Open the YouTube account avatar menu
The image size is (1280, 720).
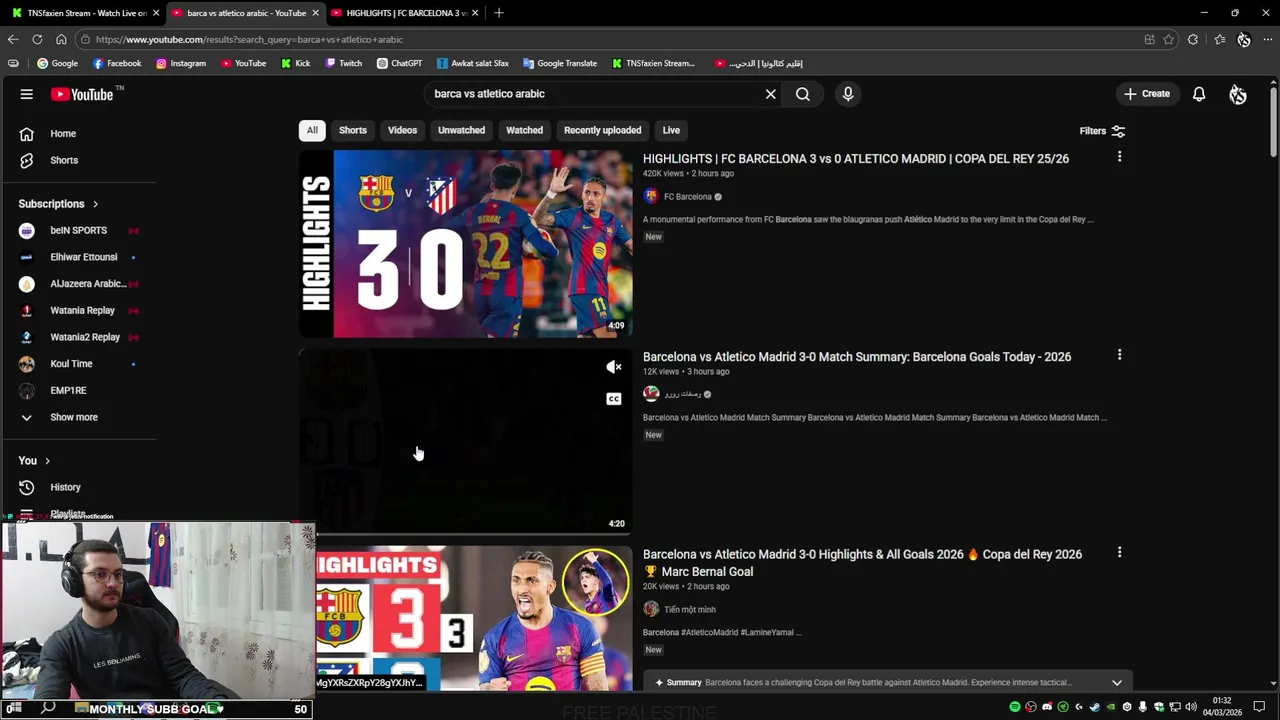pos(1238,94)
